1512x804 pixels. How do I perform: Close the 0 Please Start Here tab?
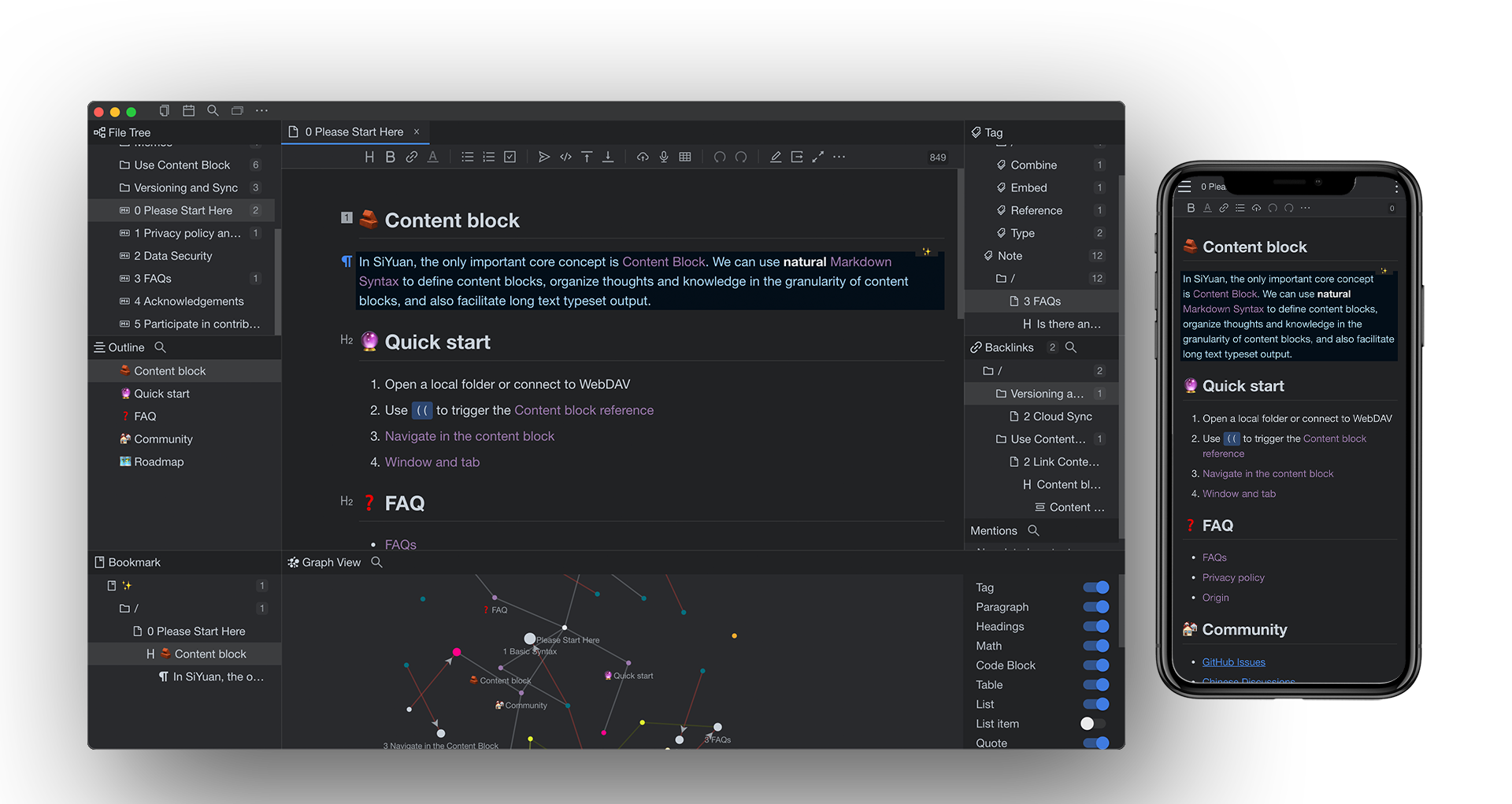pos(417,132)
